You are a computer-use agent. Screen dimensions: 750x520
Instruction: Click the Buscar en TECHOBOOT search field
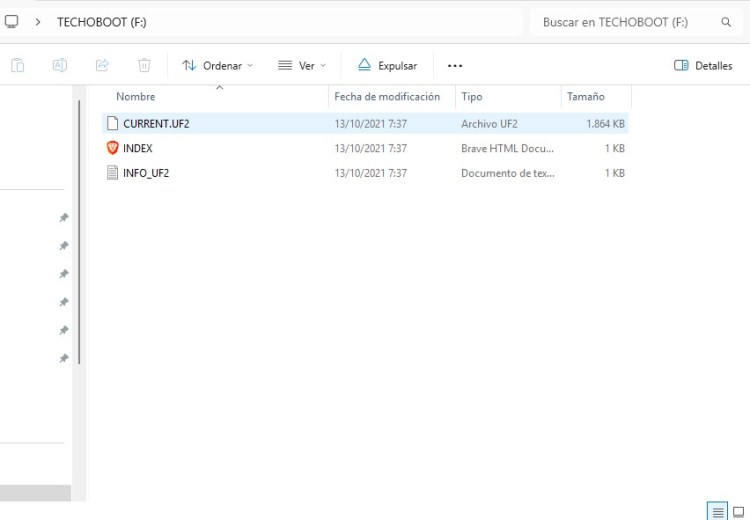tap(625, 22)
